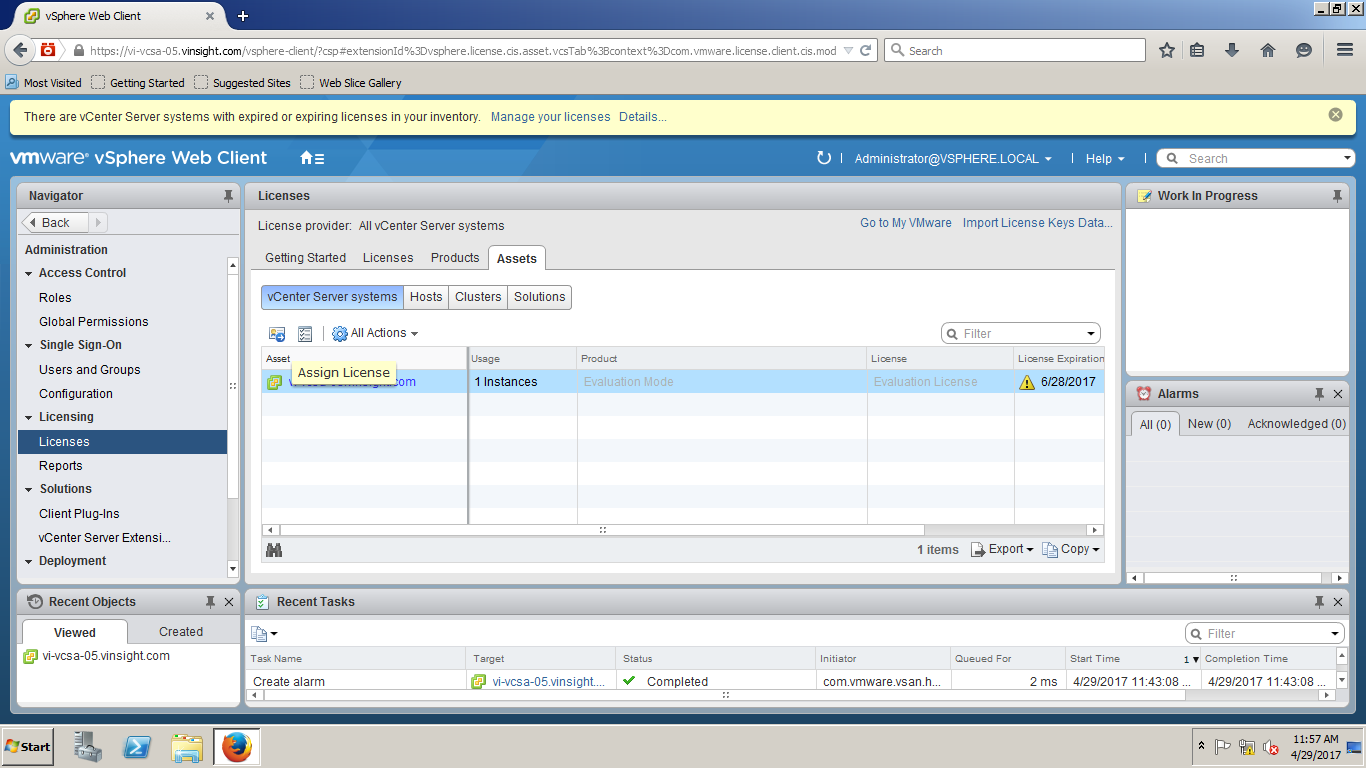
Task: Open the Go to My VMware link
Action: 906,223
